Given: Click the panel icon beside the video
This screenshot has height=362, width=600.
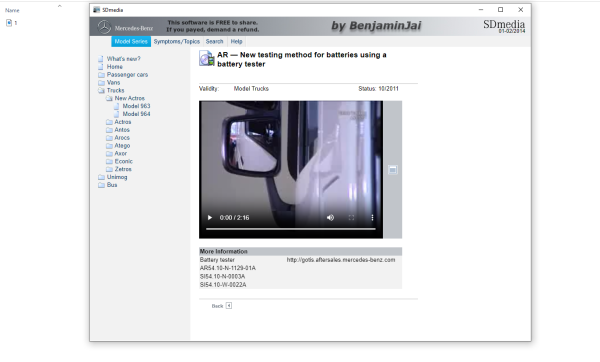Looking at the screenshot, I should 393,170.
